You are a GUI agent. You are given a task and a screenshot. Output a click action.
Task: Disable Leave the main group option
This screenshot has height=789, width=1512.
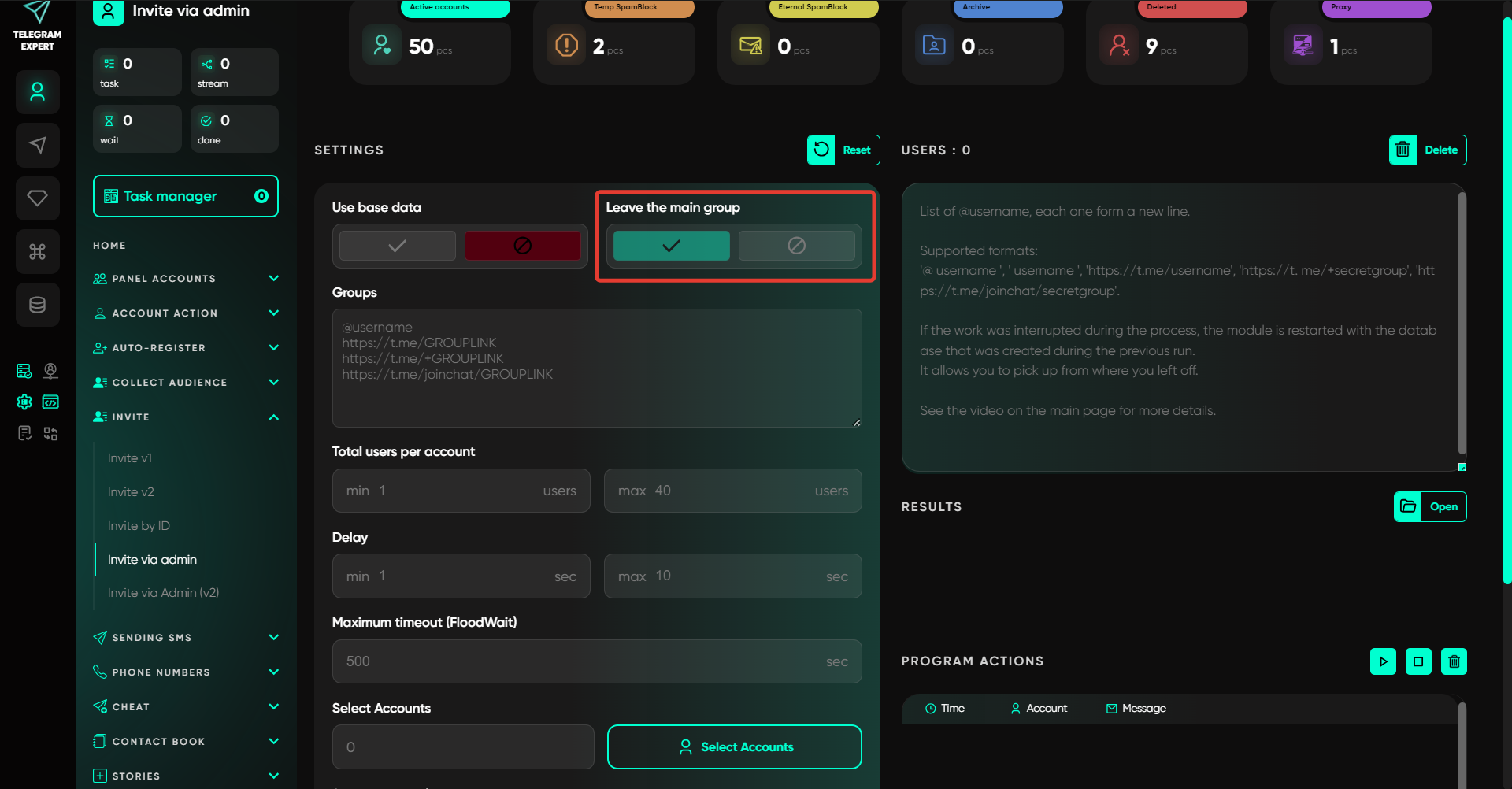(x=796, y=246)
